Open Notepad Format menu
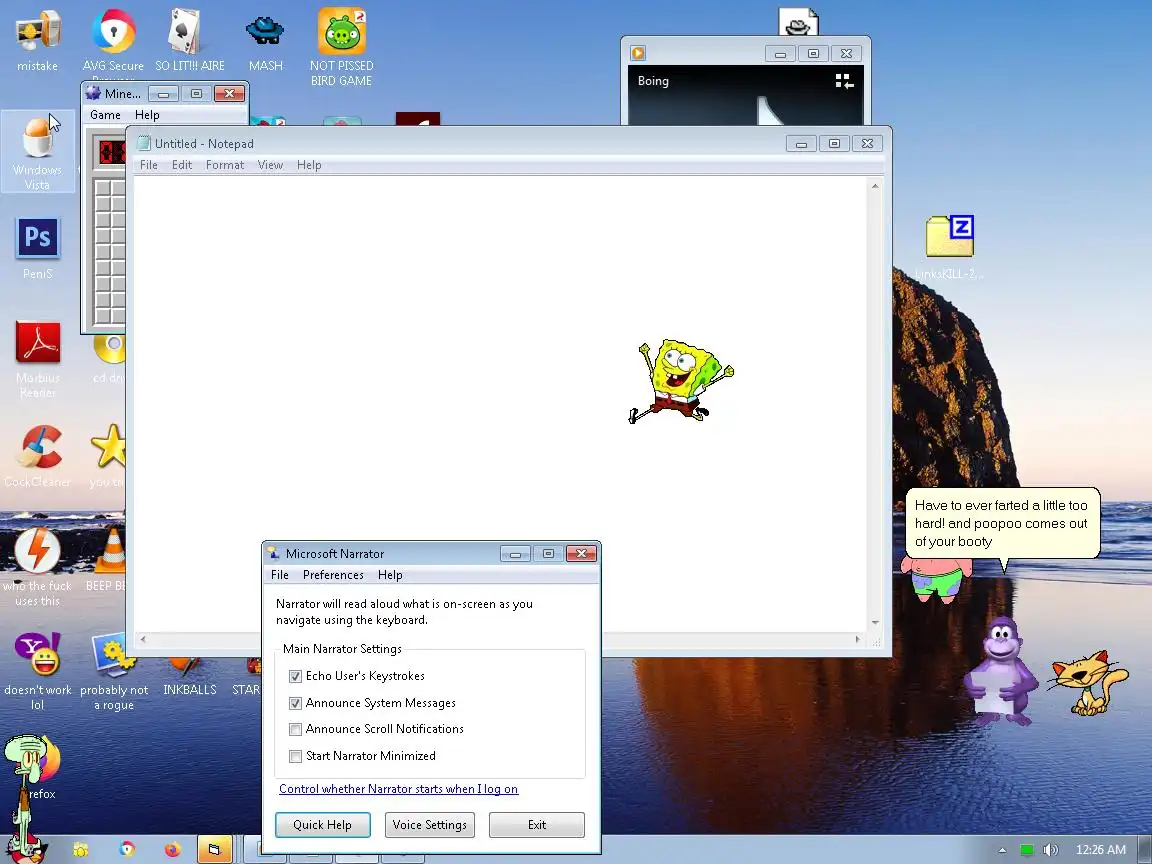 (225, 165)
